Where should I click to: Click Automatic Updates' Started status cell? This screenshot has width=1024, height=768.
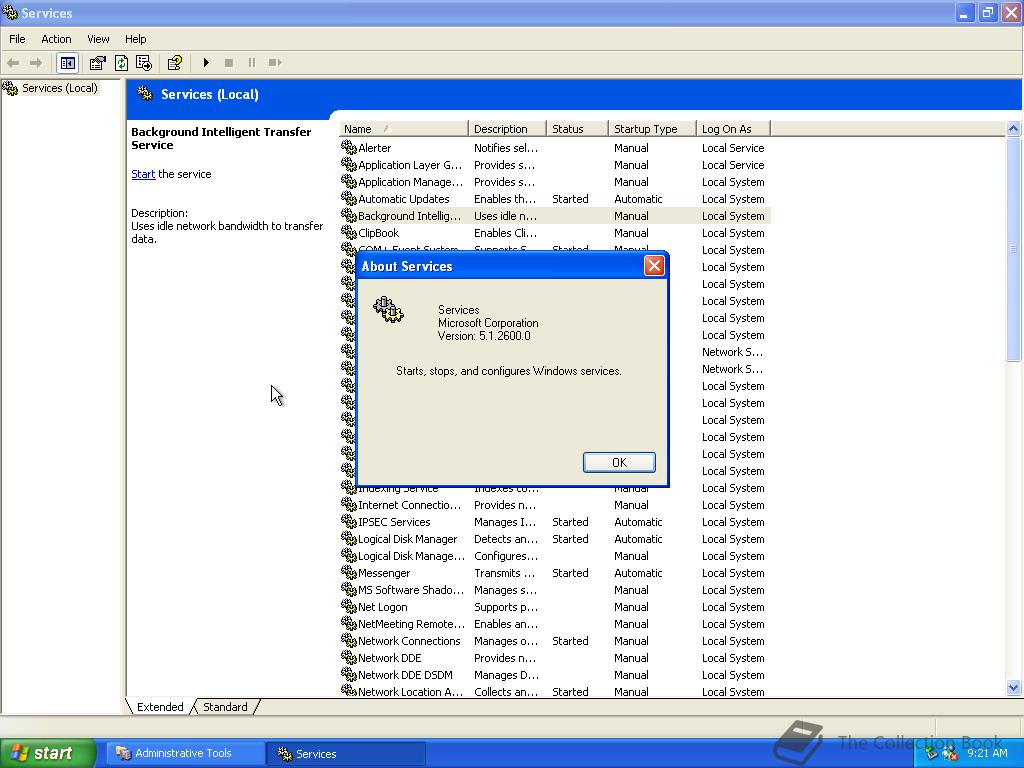point(570,199)
